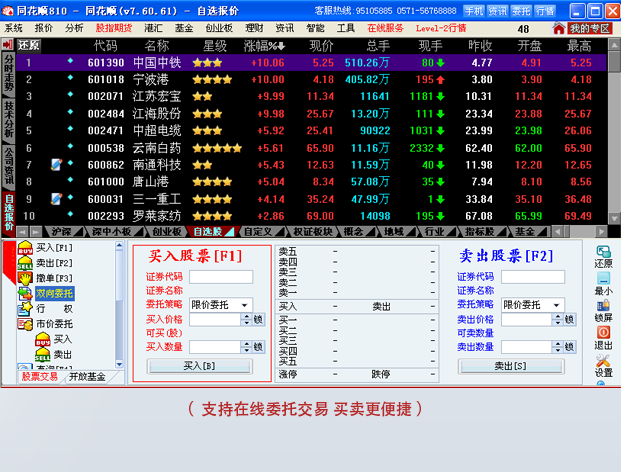This screenshot has width=621, height=472.
Task: Open the 工具 menu
Action: coord(346,28)
